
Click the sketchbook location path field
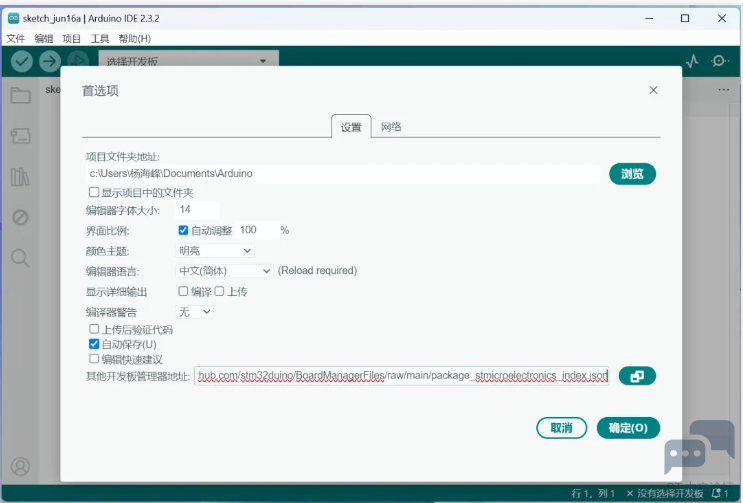pos(343,173)
